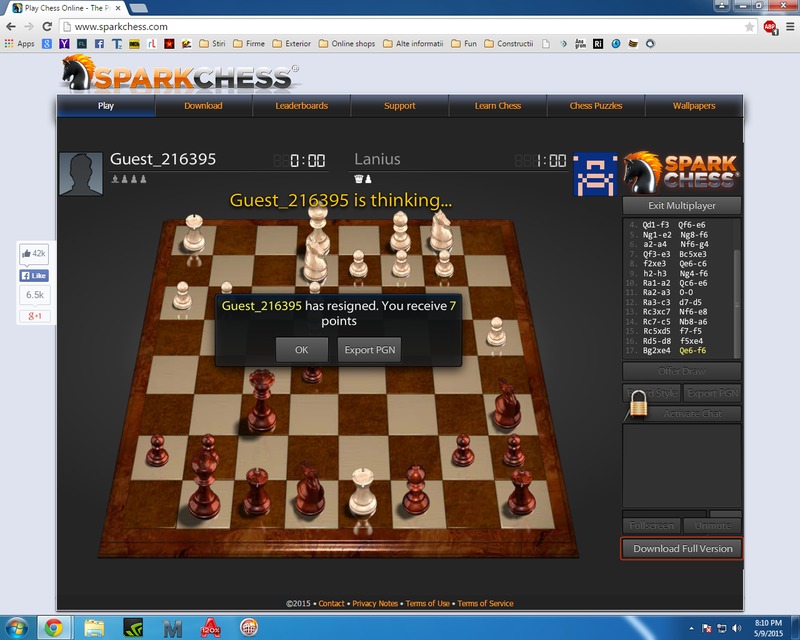
Task: Click the Google +1 button
Action: click(34, 316)
